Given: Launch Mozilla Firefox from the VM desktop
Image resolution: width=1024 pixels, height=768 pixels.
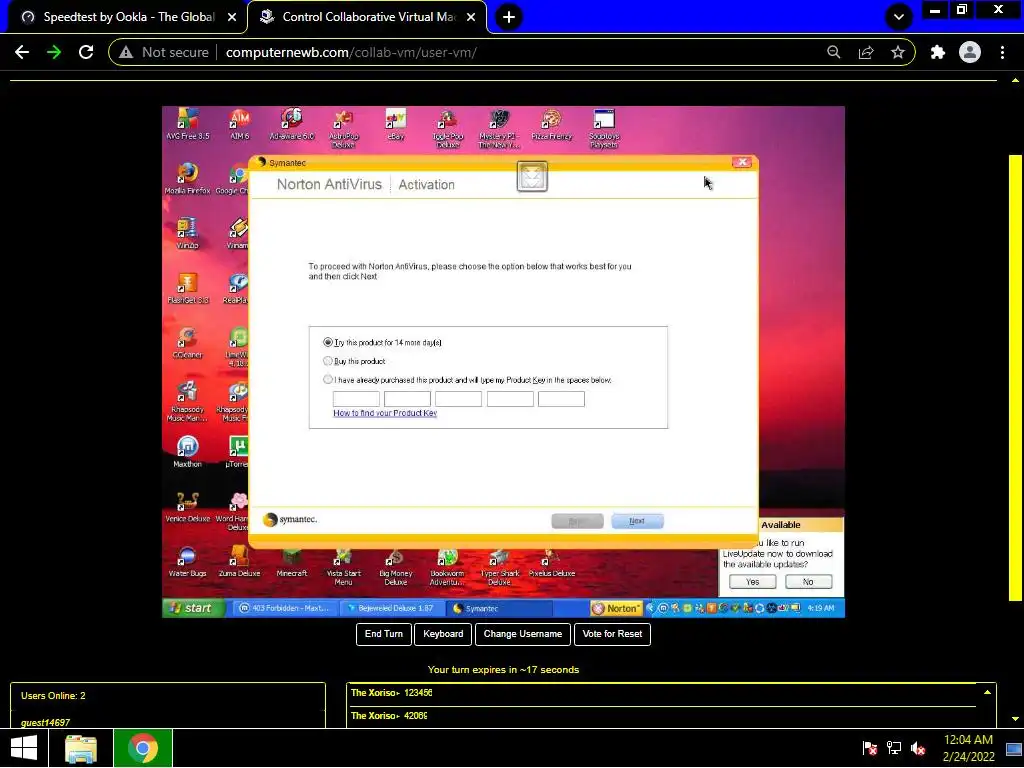Looking at the screenshot, I should (x=187, y=178).
